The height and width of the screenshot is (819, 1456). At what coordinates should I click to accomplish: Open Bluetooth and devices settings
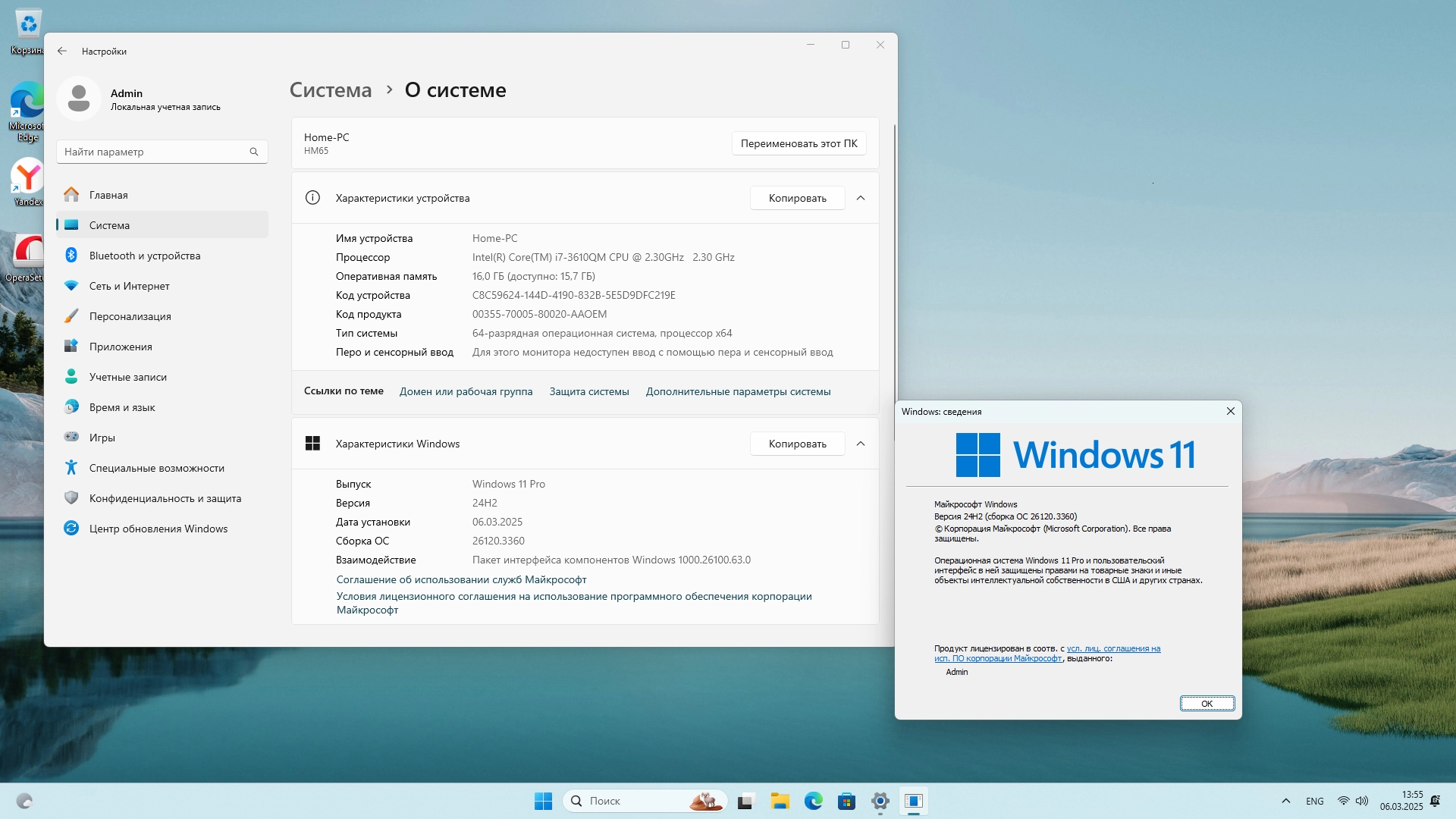(x=144, y=256)
